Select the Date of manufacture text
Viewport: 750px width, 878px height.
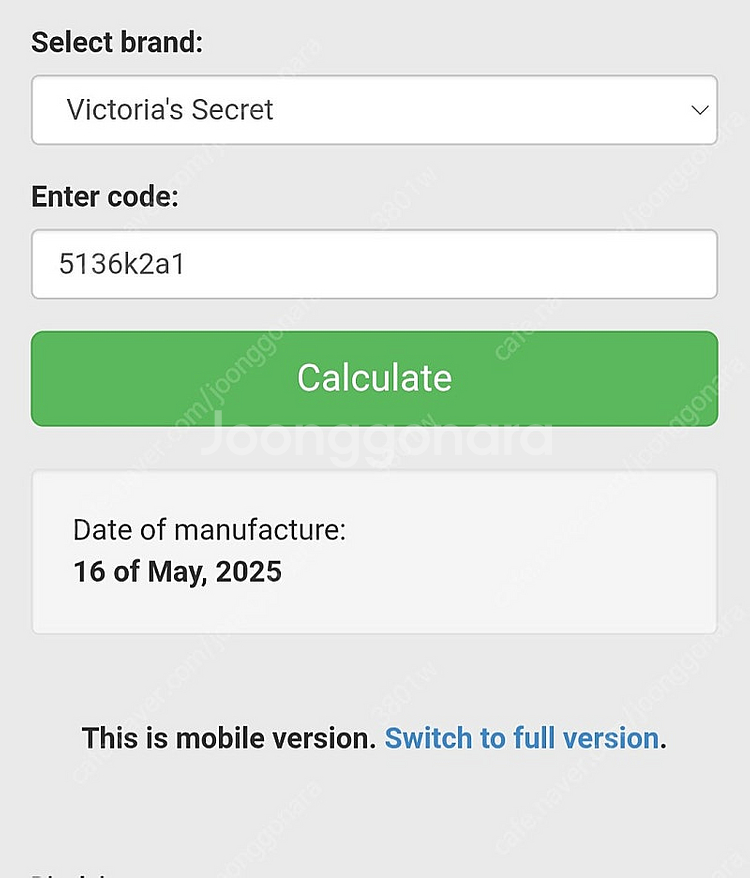(209, 530)
